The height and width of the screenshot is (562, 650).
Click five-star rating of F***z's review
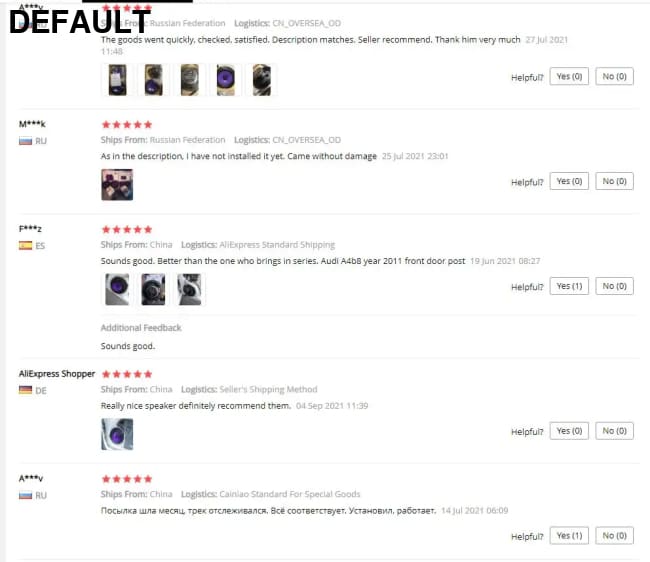pos(127,229)
